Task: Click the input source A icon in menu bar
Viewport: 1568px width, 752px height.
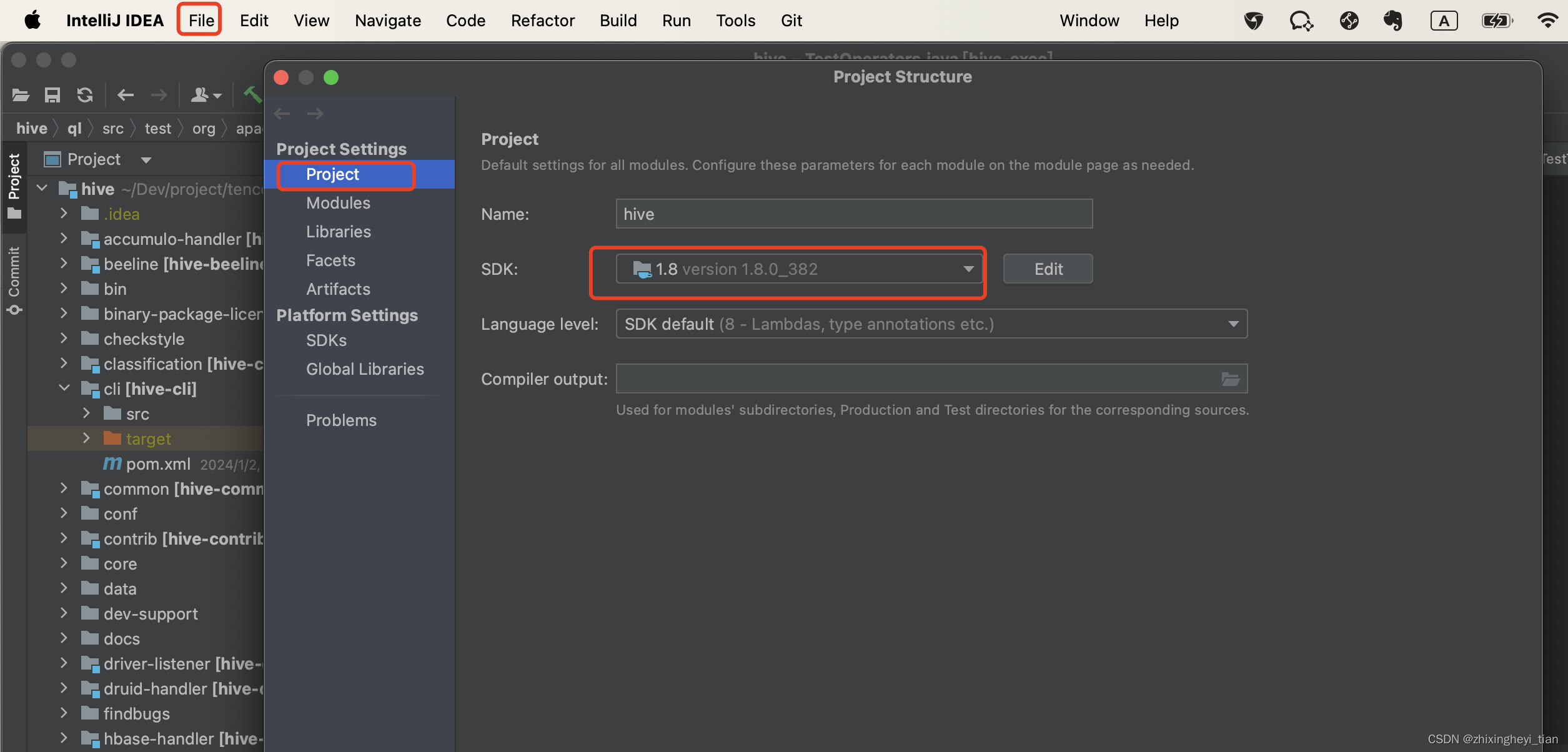Action: [1444, 21]
